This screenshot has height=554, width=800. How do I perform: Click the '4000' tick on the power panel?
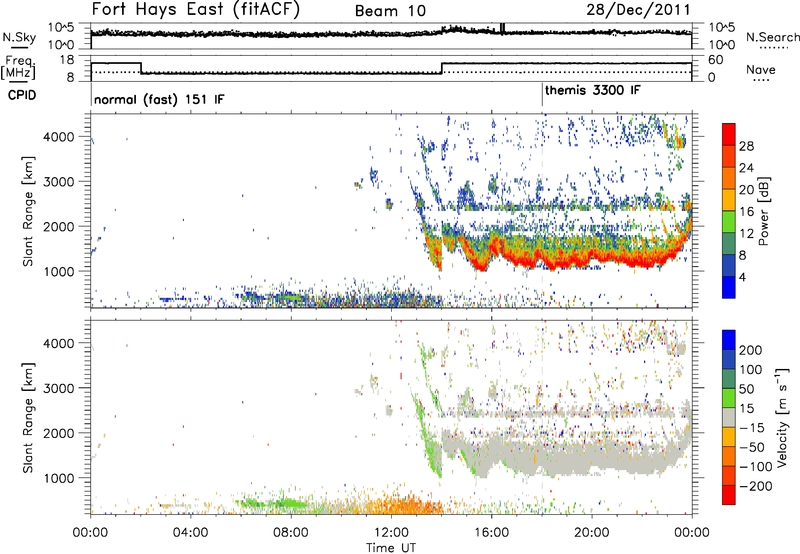(58, 137)
